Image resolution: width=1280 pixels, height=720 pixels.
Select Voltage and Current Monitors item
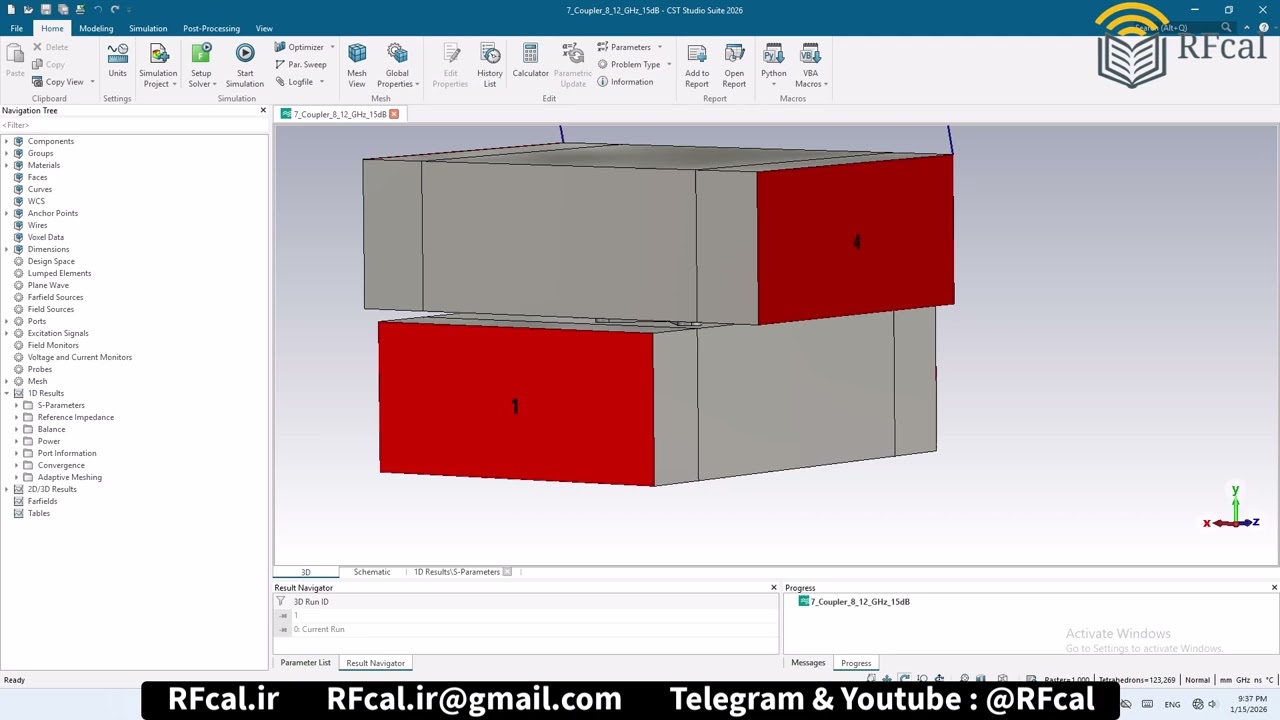[80, 357]
